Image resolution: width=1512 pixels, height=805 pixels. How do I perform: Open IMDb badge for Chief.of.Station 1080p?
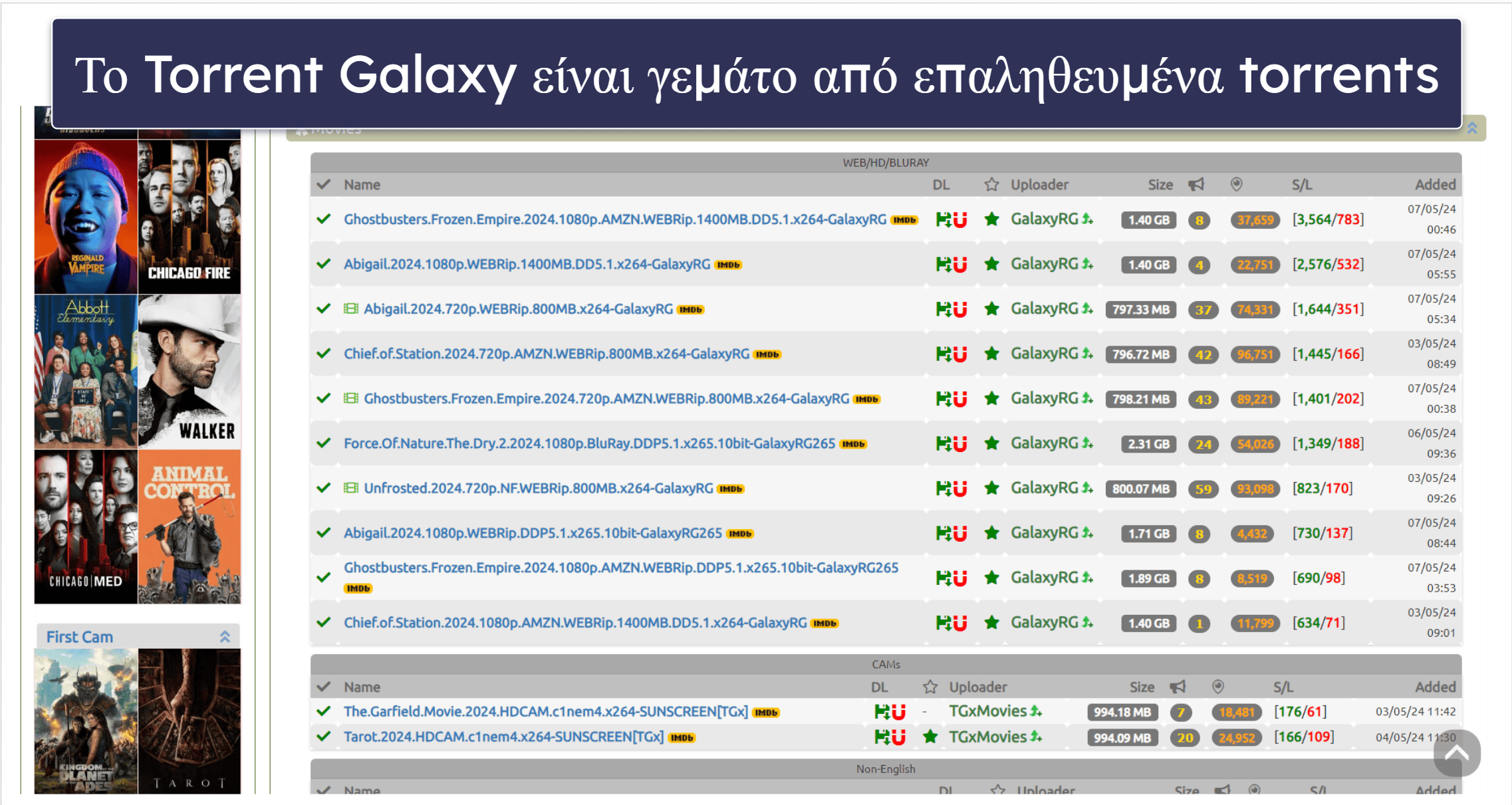(824, 624)
